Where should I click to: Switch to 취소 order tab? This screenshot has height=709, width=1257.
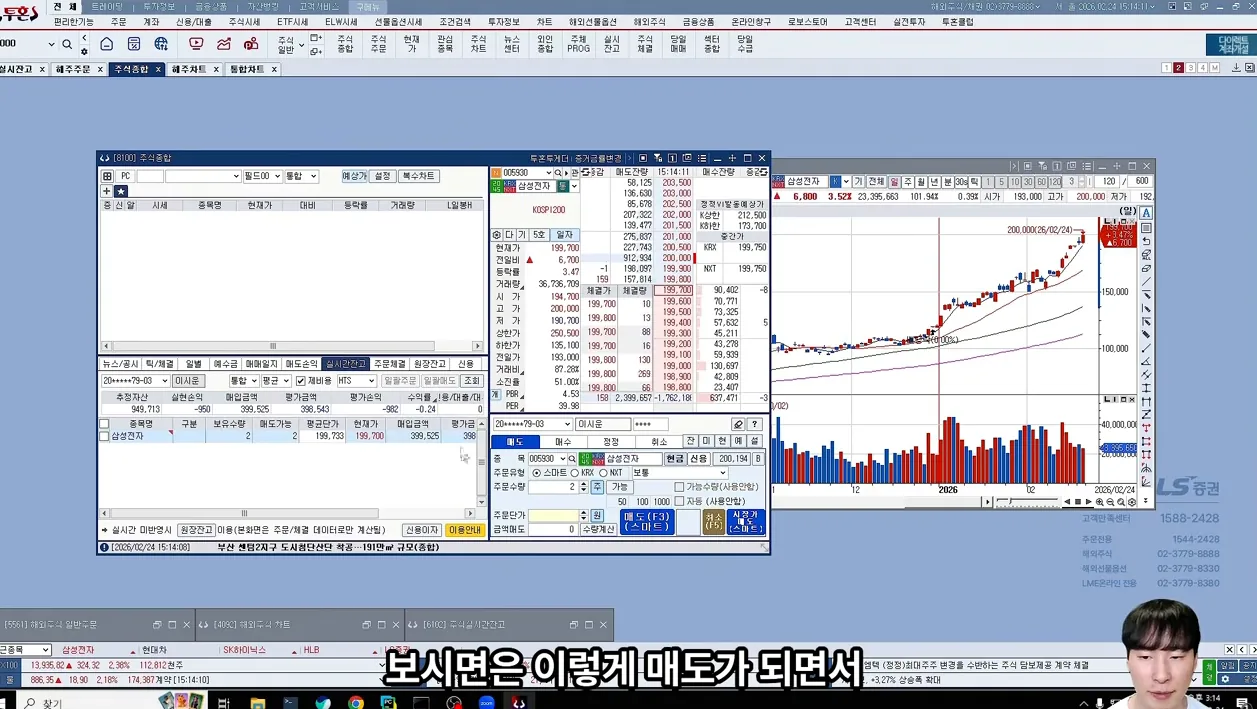pos(659,441)
